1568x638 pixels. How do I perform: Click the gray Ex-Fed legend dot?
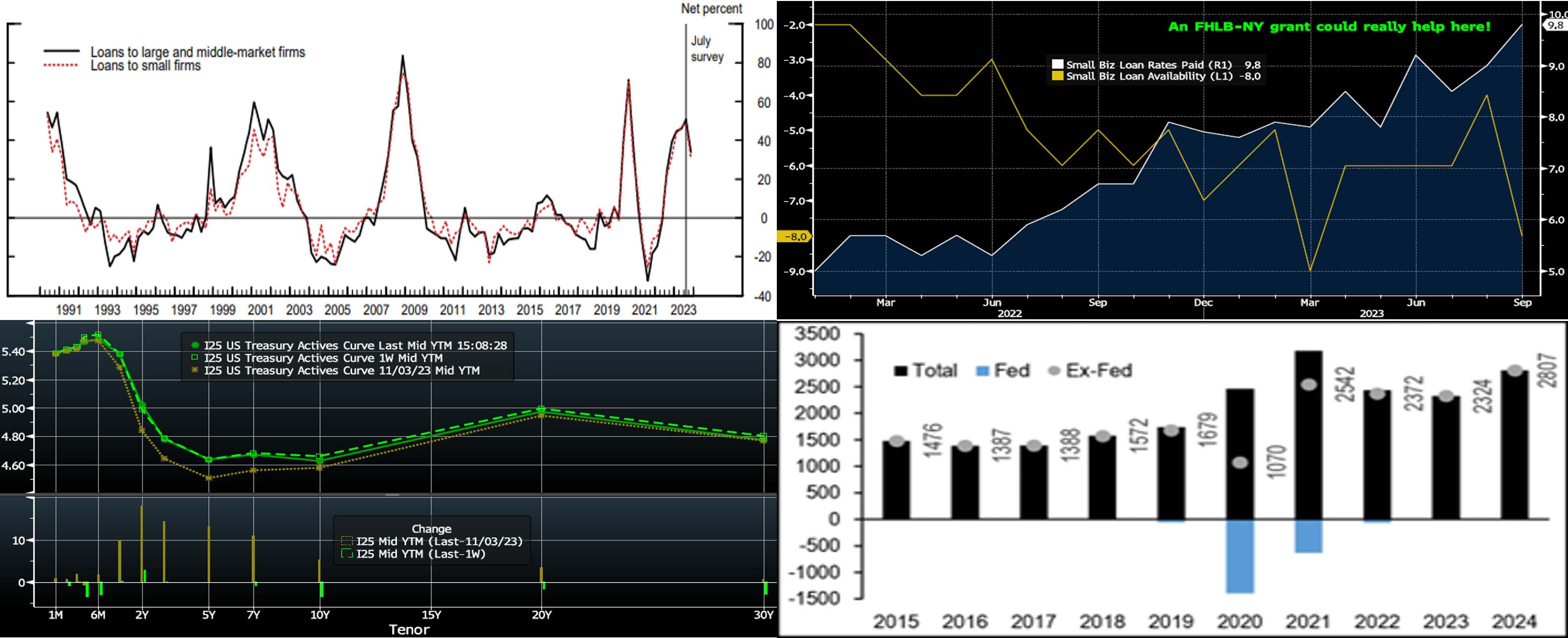(1054, 371)
